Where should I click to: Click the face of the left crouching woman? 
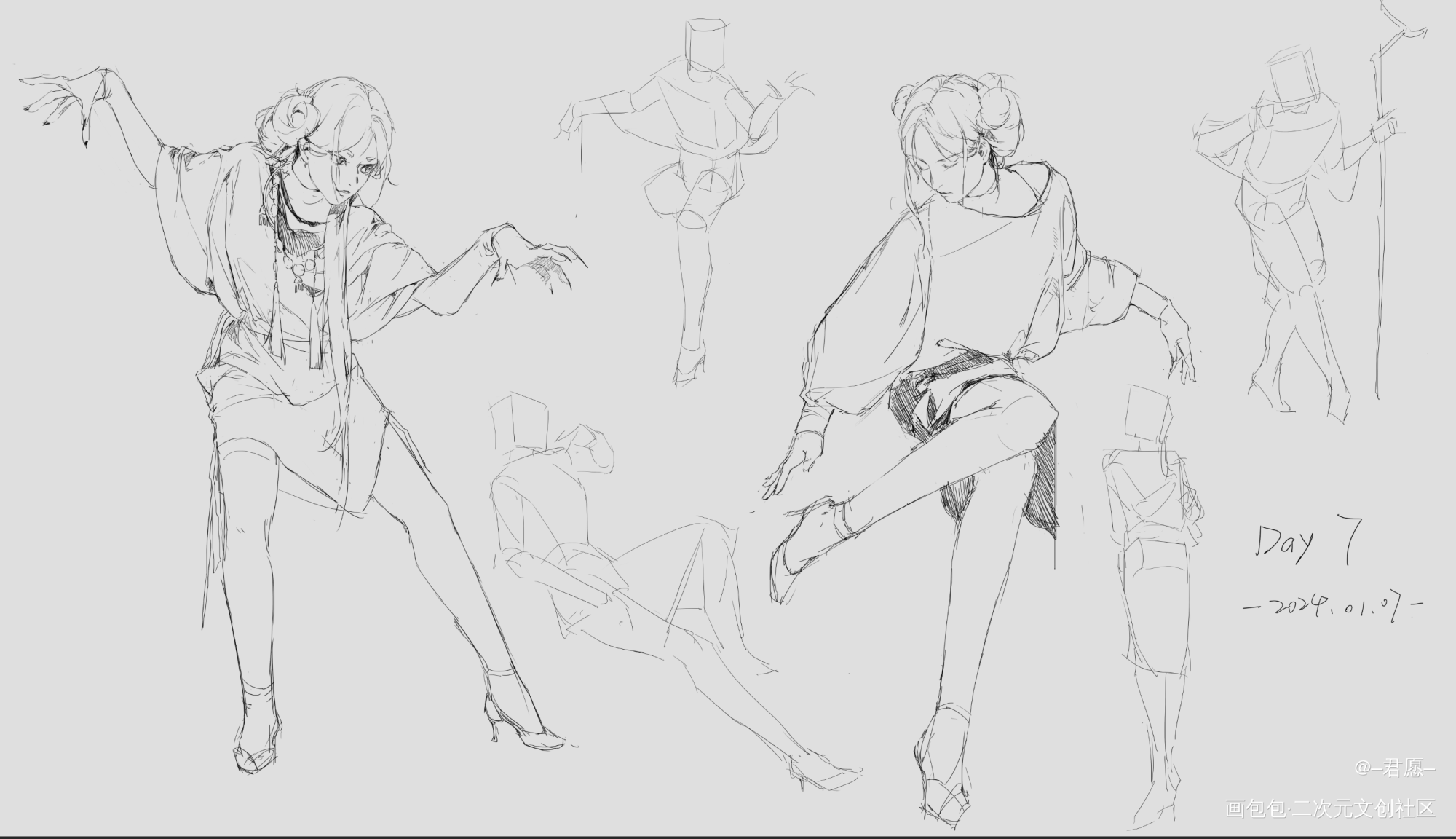351,173
